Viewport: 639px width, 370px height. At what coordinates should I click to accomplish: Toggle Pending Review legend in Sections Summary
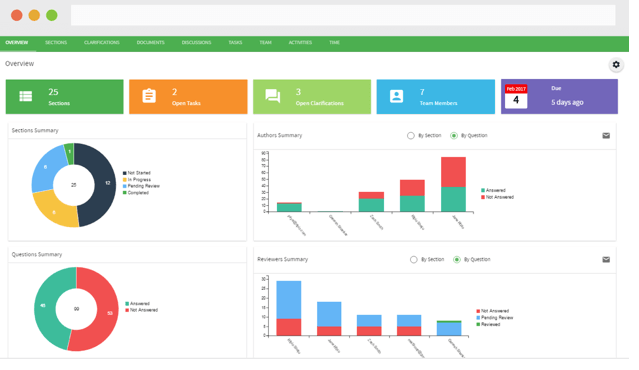pos(141,186)
